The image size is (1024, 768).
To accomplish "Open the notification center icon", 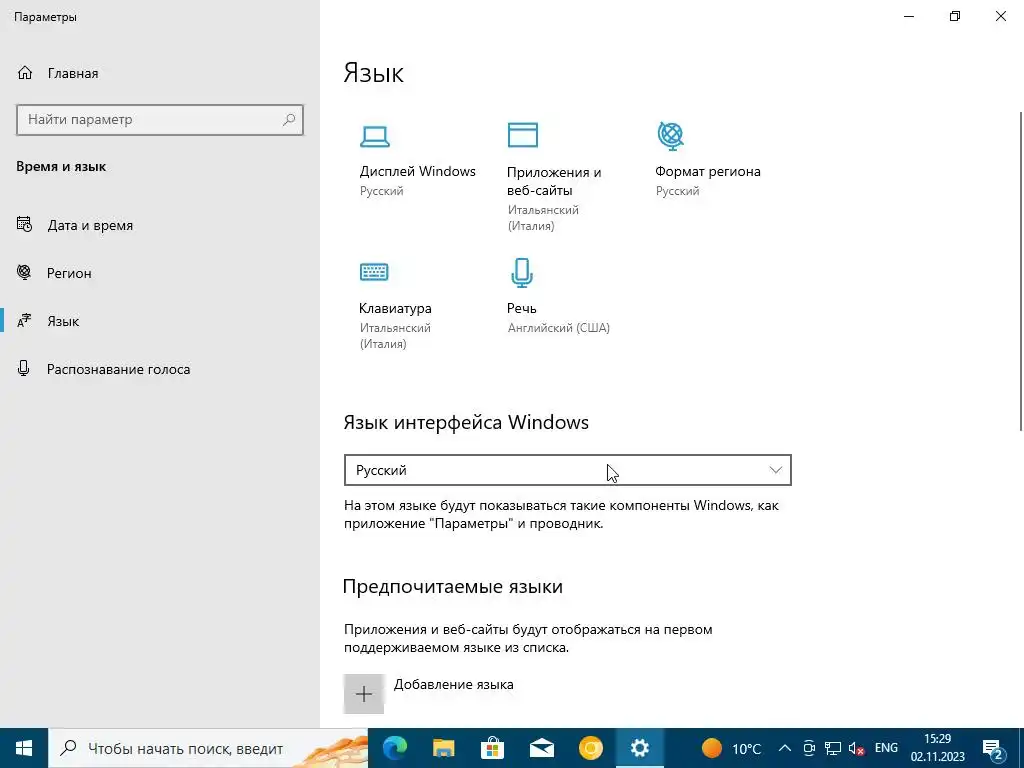I will pyautogui.click(x=993, y=748).
